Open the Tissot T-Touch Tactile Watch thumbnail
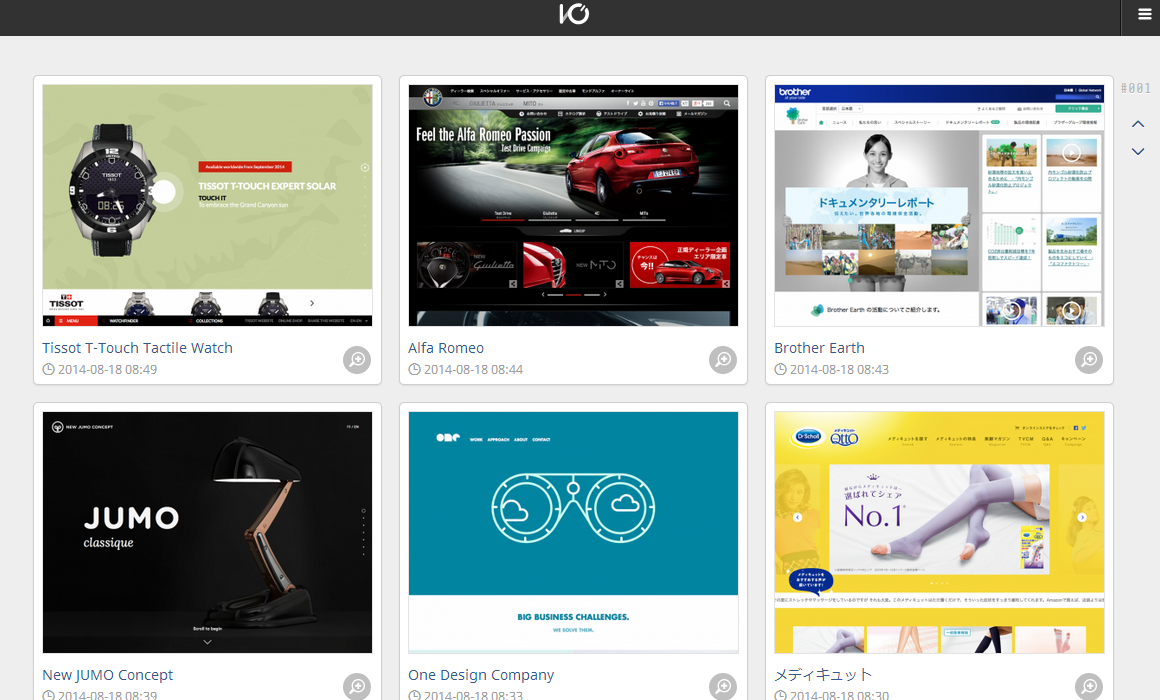The height and width of the screenshot is (700, 1160). tap(207, 205)
